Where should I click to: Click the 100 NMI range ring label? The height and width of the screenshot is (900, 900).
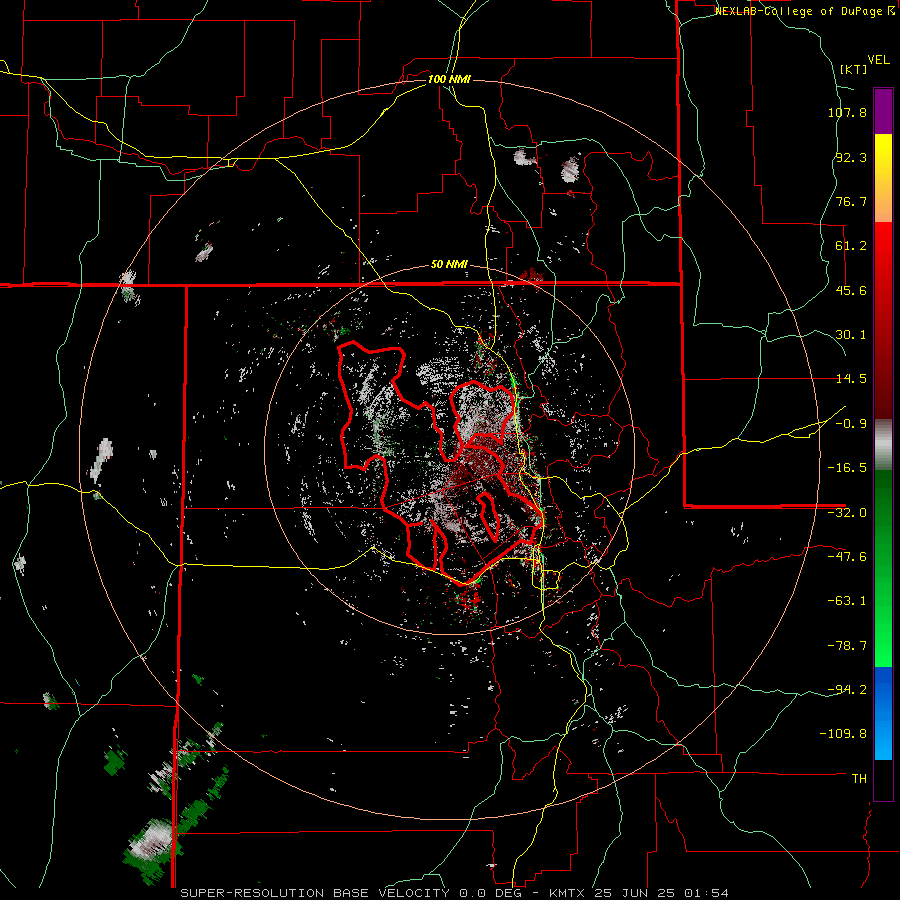(x=449, y=79)
